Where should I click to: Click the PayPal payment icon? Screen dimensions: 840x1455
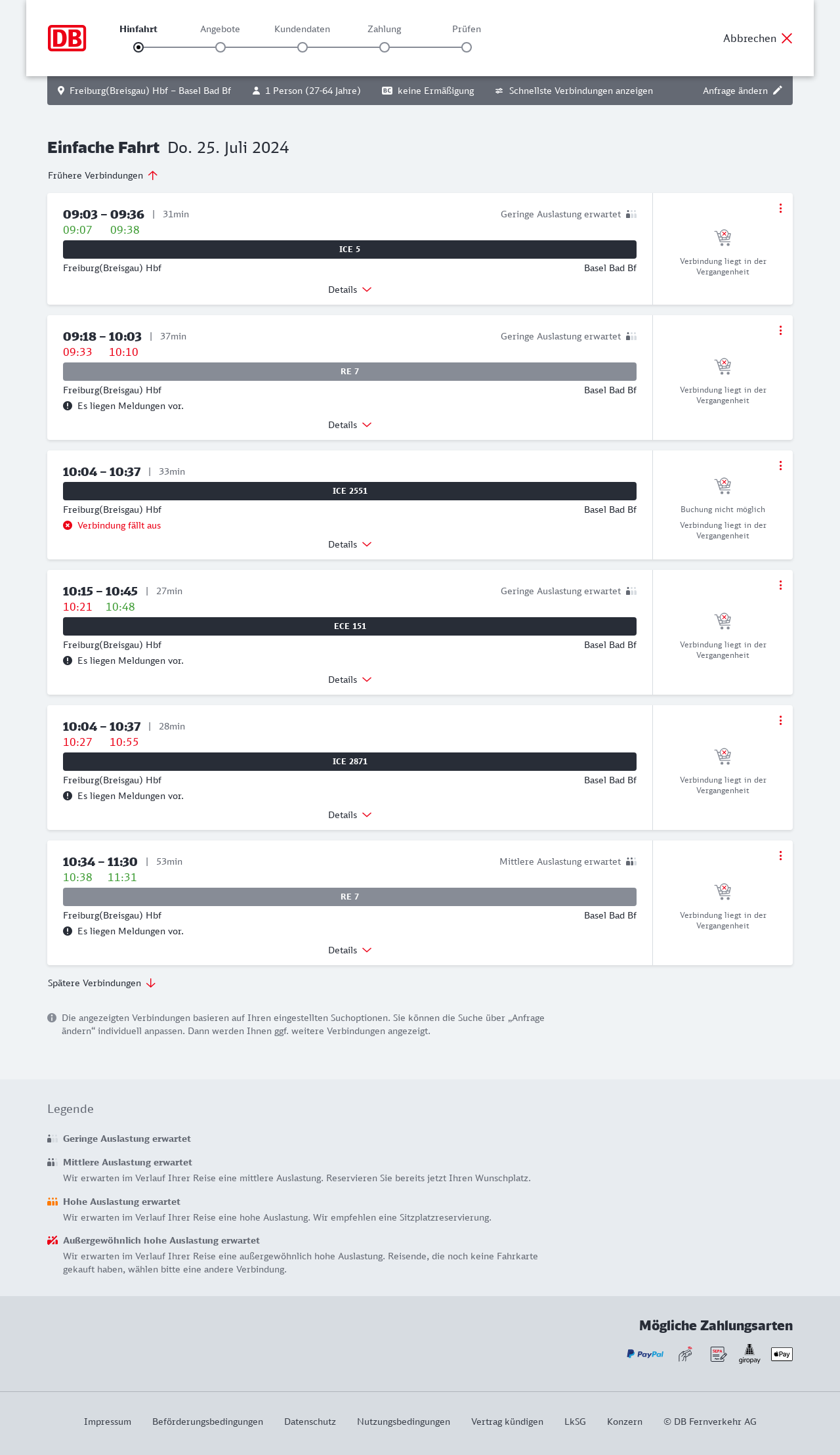click(645, 1354)
